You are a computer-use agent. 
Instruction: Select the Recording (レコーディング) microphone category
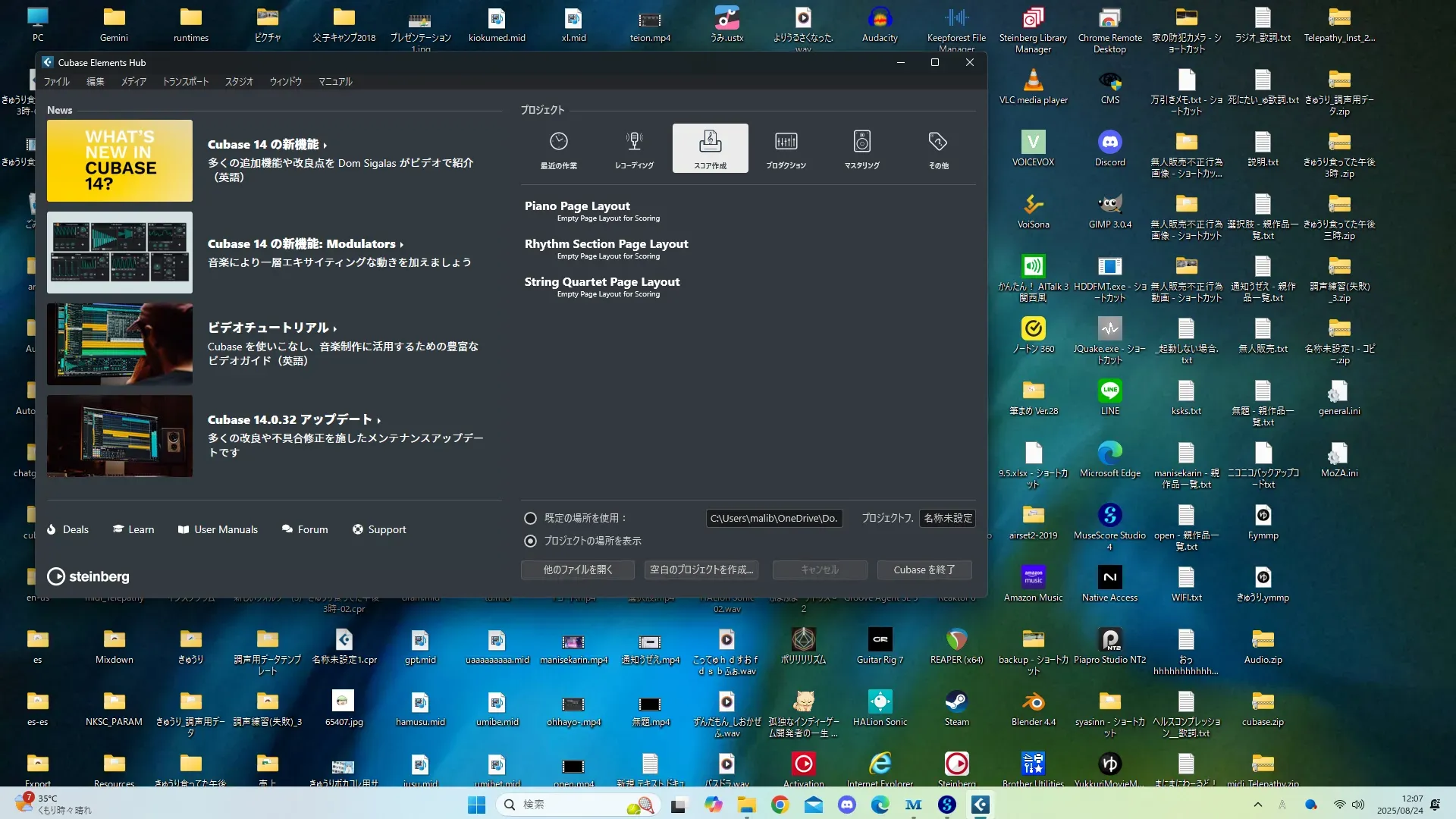(634, 149)
